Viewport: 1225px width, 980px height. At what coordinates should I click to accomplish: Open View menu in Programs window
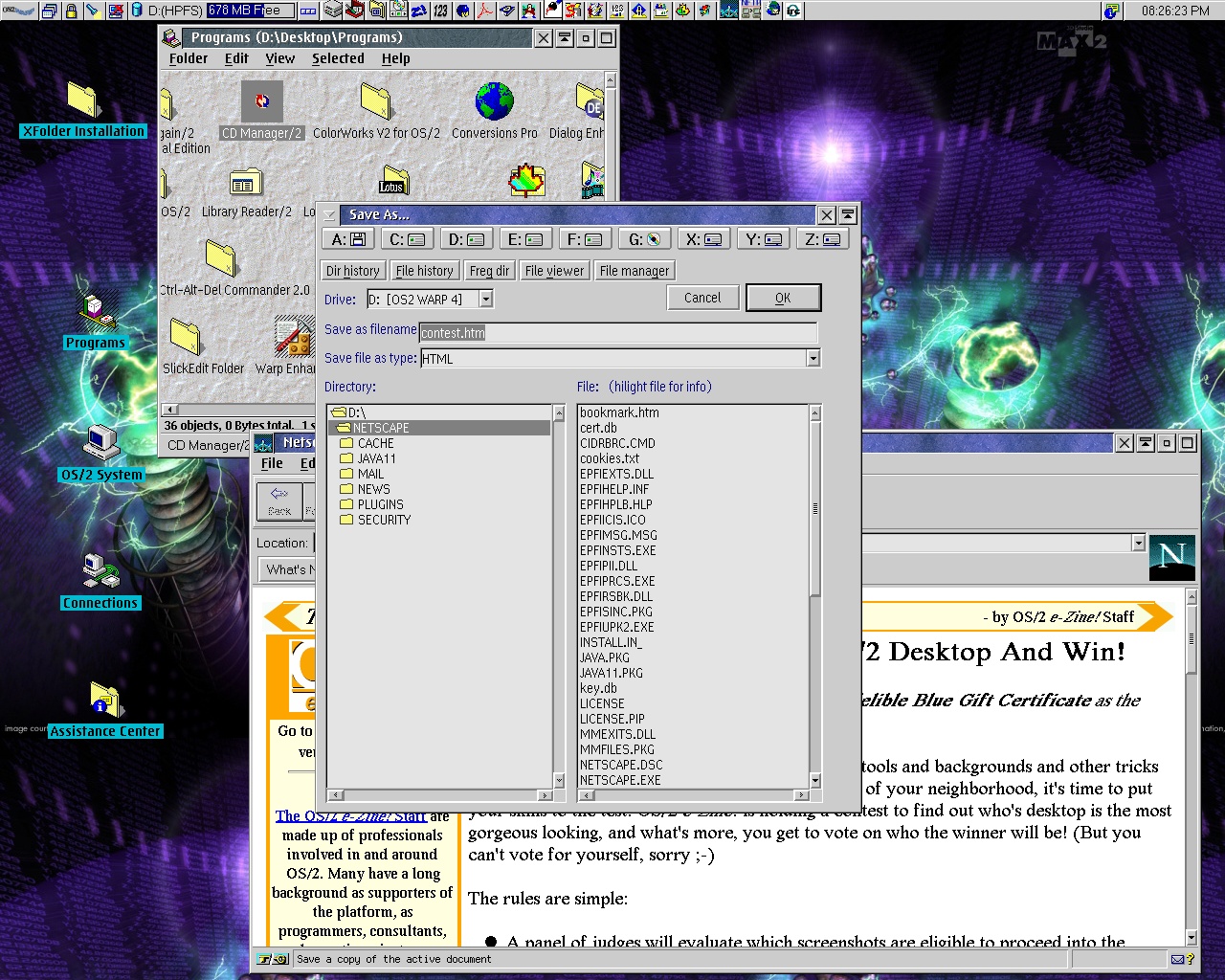(279, 58)
